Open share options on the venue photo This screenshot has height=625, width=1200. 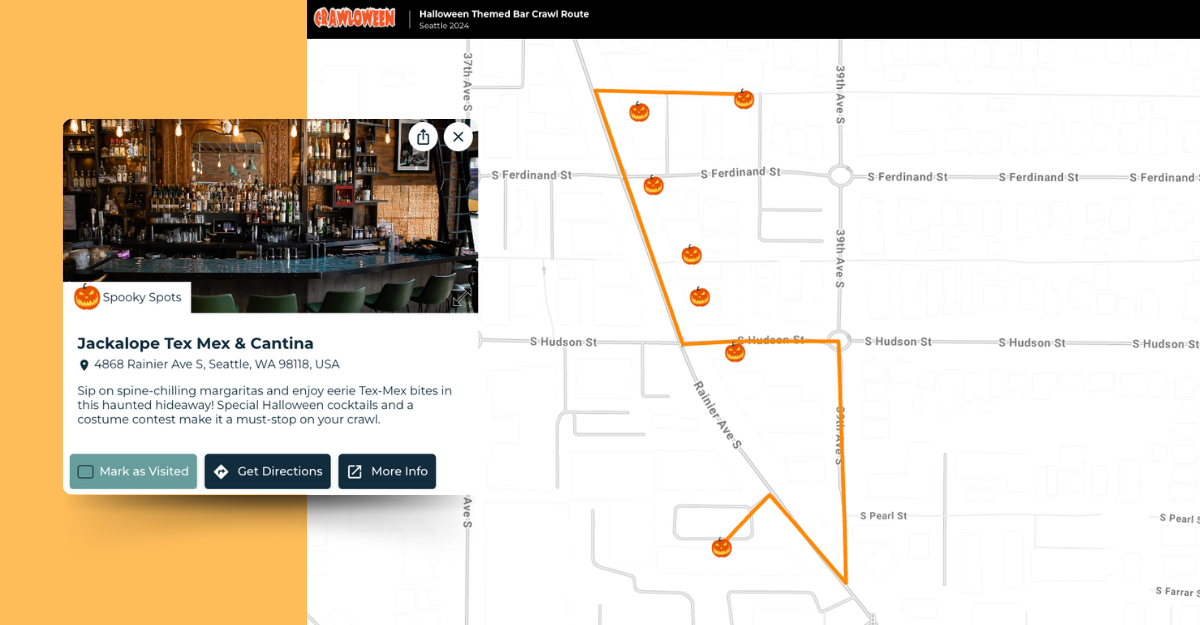[423, 136]
